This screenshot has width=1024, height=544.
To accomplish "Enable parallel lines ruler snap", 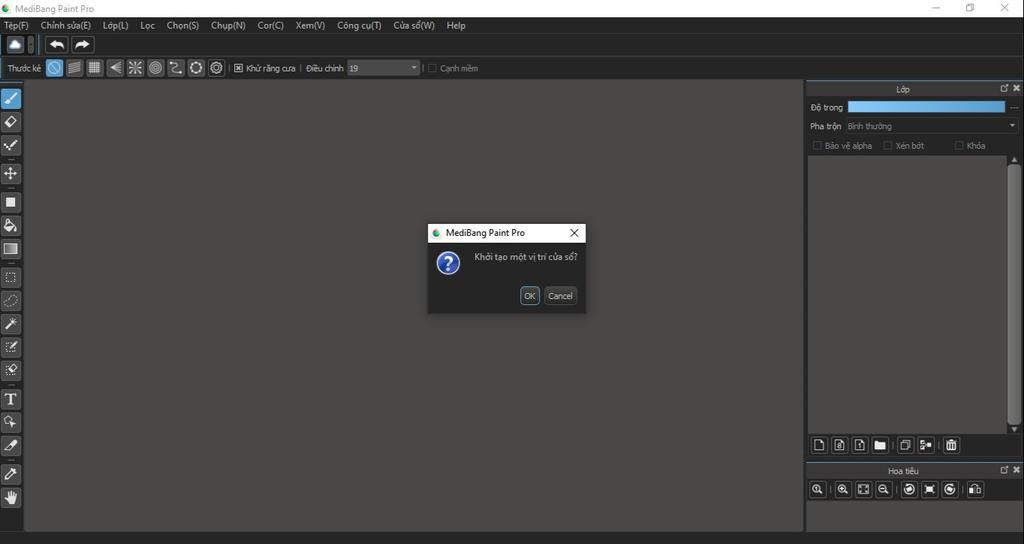I will [74, 68].
